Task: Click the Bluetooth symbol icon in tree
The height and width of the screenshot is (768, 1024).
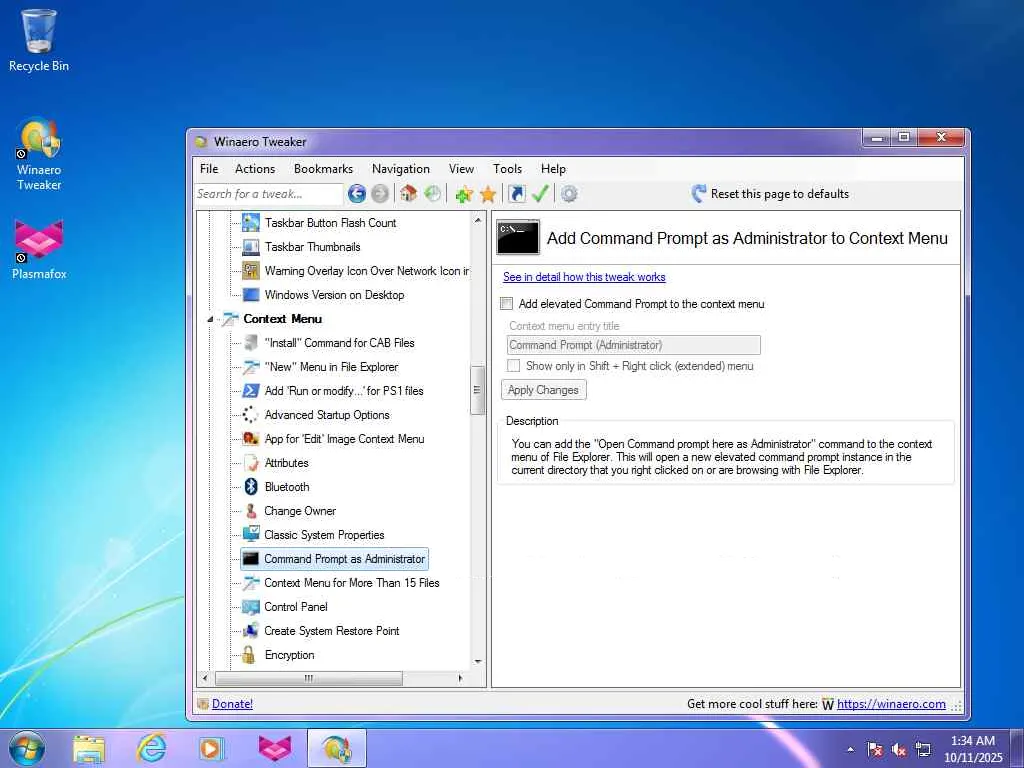Action: [x=251, y=487]
